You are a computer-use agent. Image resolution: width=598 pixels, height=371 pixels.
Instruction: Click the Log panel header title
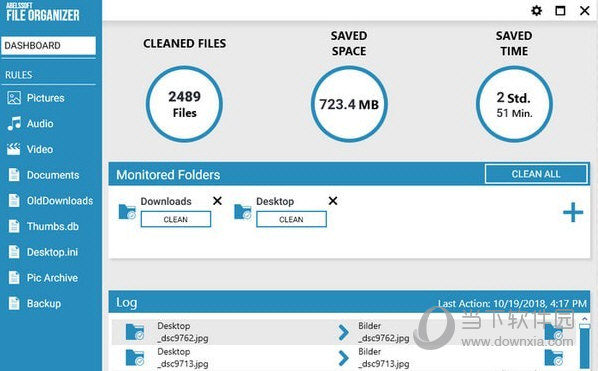[127, 303]
